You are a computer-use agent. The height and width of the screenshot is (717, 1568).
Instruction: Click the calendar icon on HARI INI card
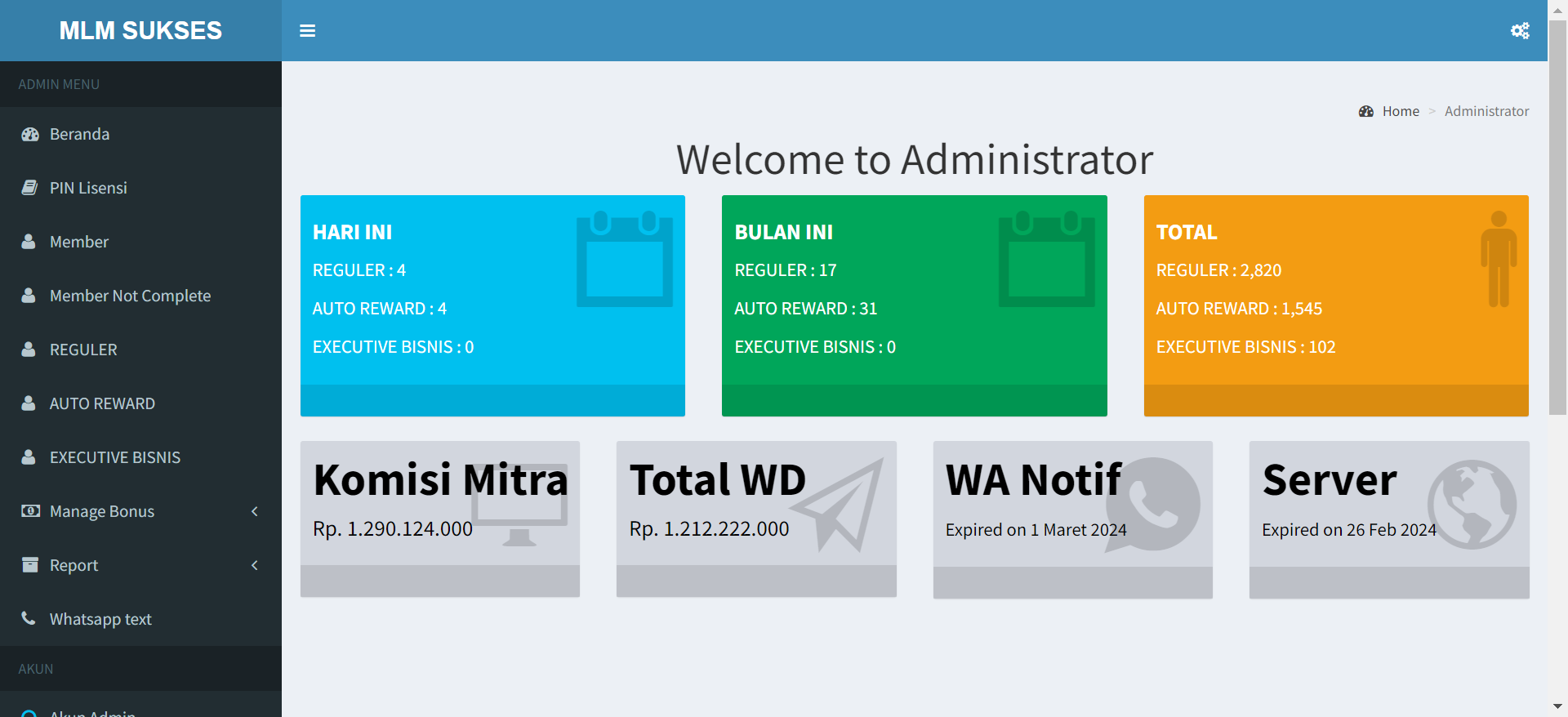(624, 260)
